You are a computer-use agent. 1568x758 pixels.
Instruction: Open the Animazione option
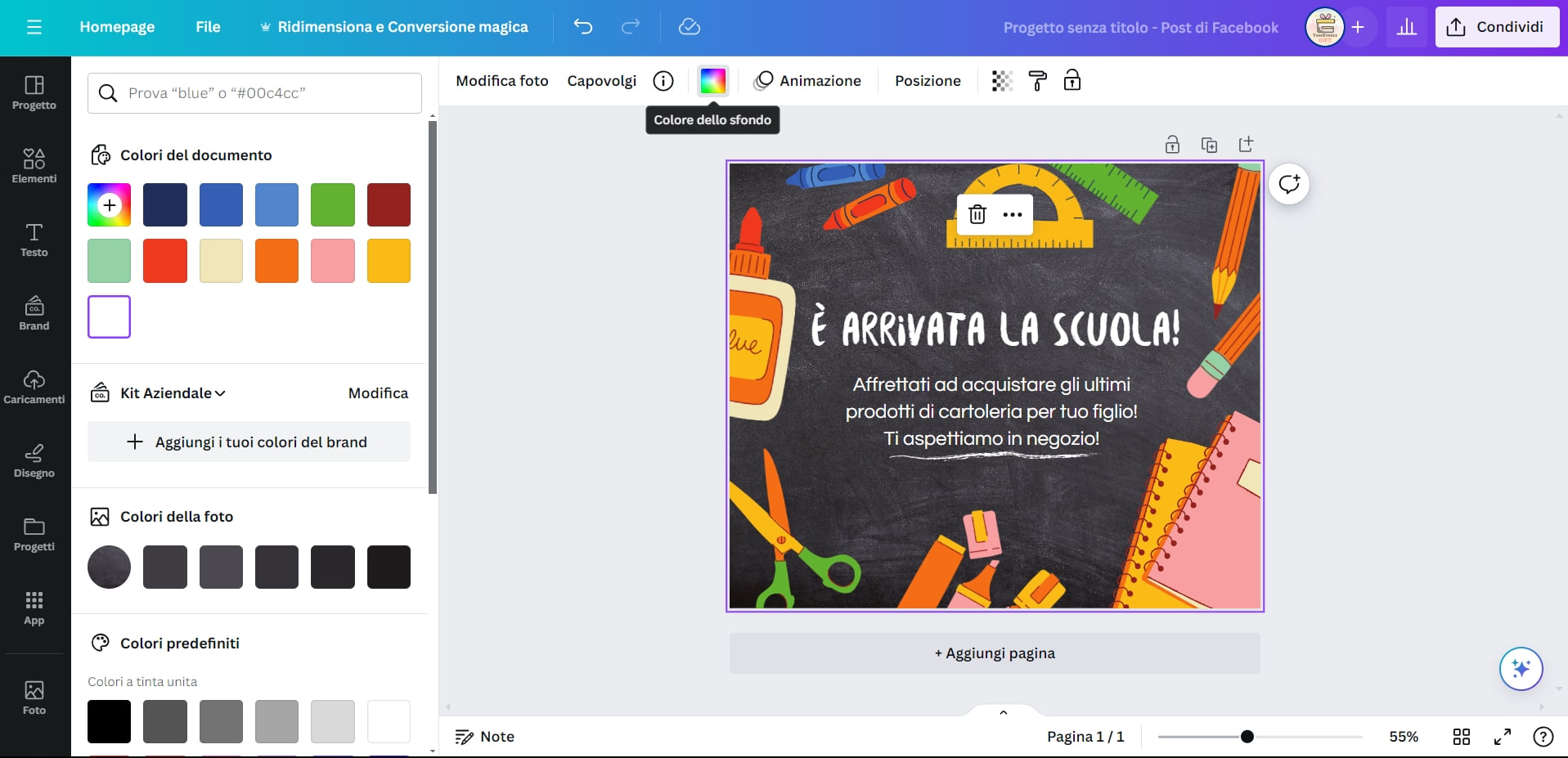pyautogui.click(x=808, y=81)
